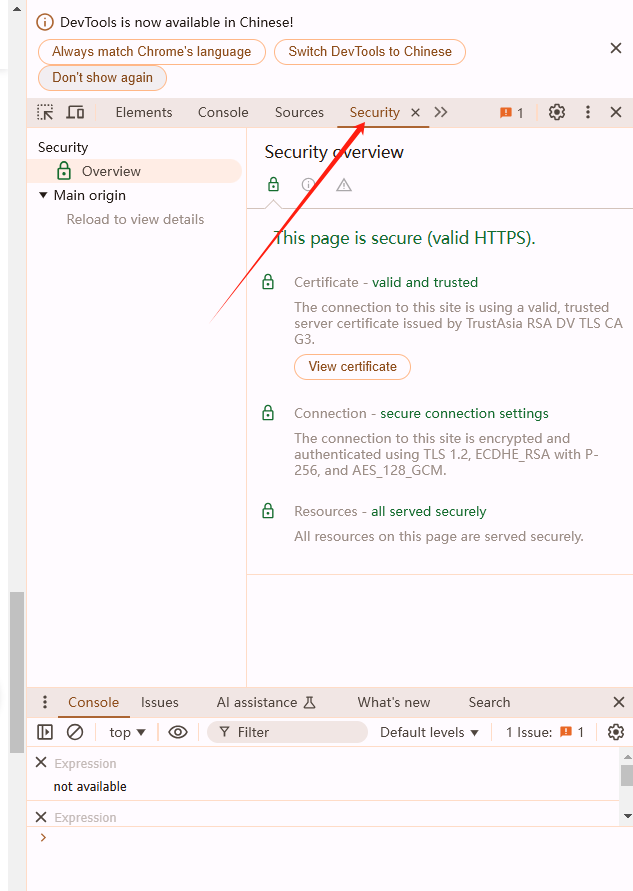Image resolution: width=633 pixels, height=891 pixels.
Task: Select the green lock secure summary icon
Action: (x=273, y=185)
